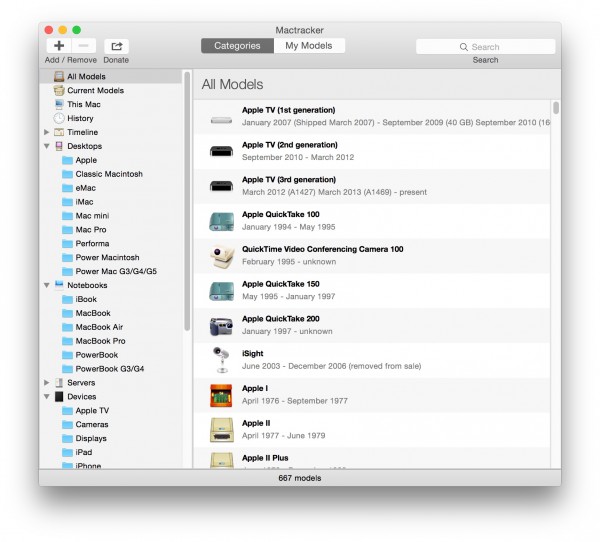The width and height of the screenshot is (600, 542).
Task: Select the eMac sidebar entry
Action: point(79,188)
